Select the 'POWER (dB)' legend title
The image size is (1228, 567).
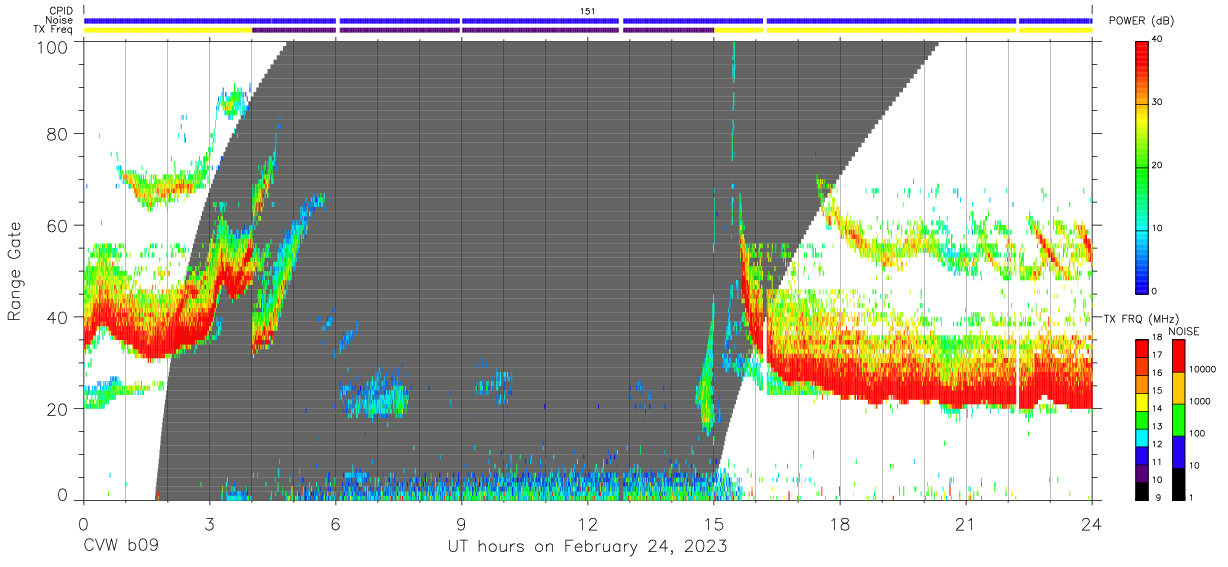tap(1141, 22)
